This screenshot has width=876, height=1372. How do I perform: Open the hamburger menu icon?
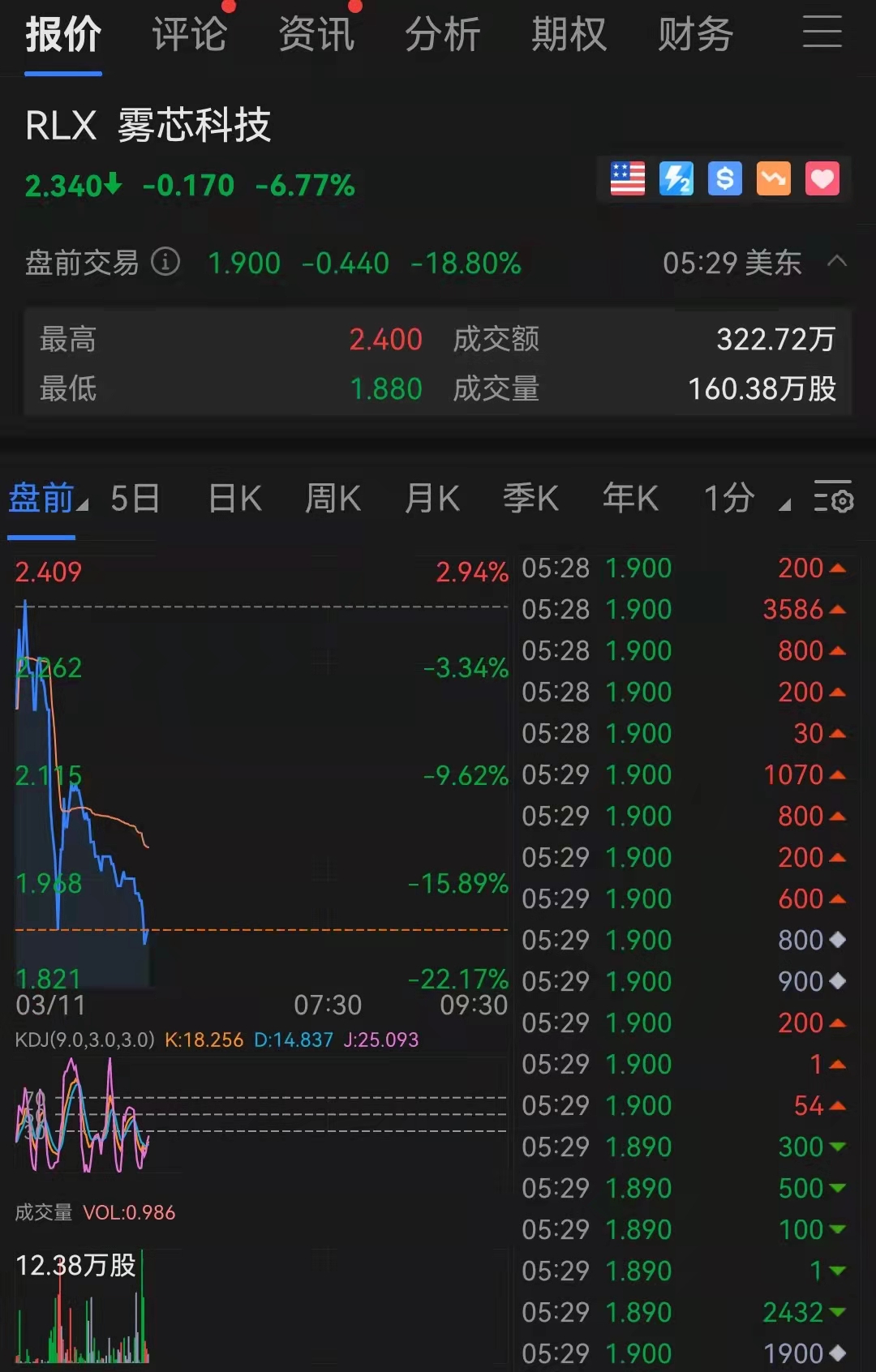[822, 32]
